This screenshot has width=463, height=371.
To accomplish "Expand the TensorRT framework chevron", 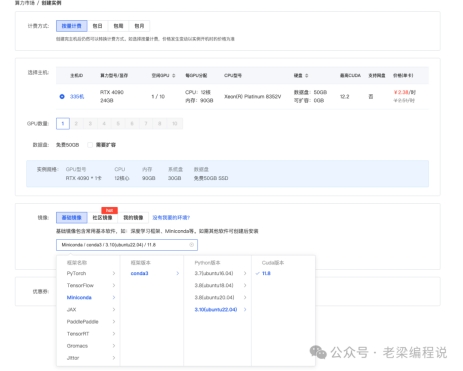I will click(114, 334).
